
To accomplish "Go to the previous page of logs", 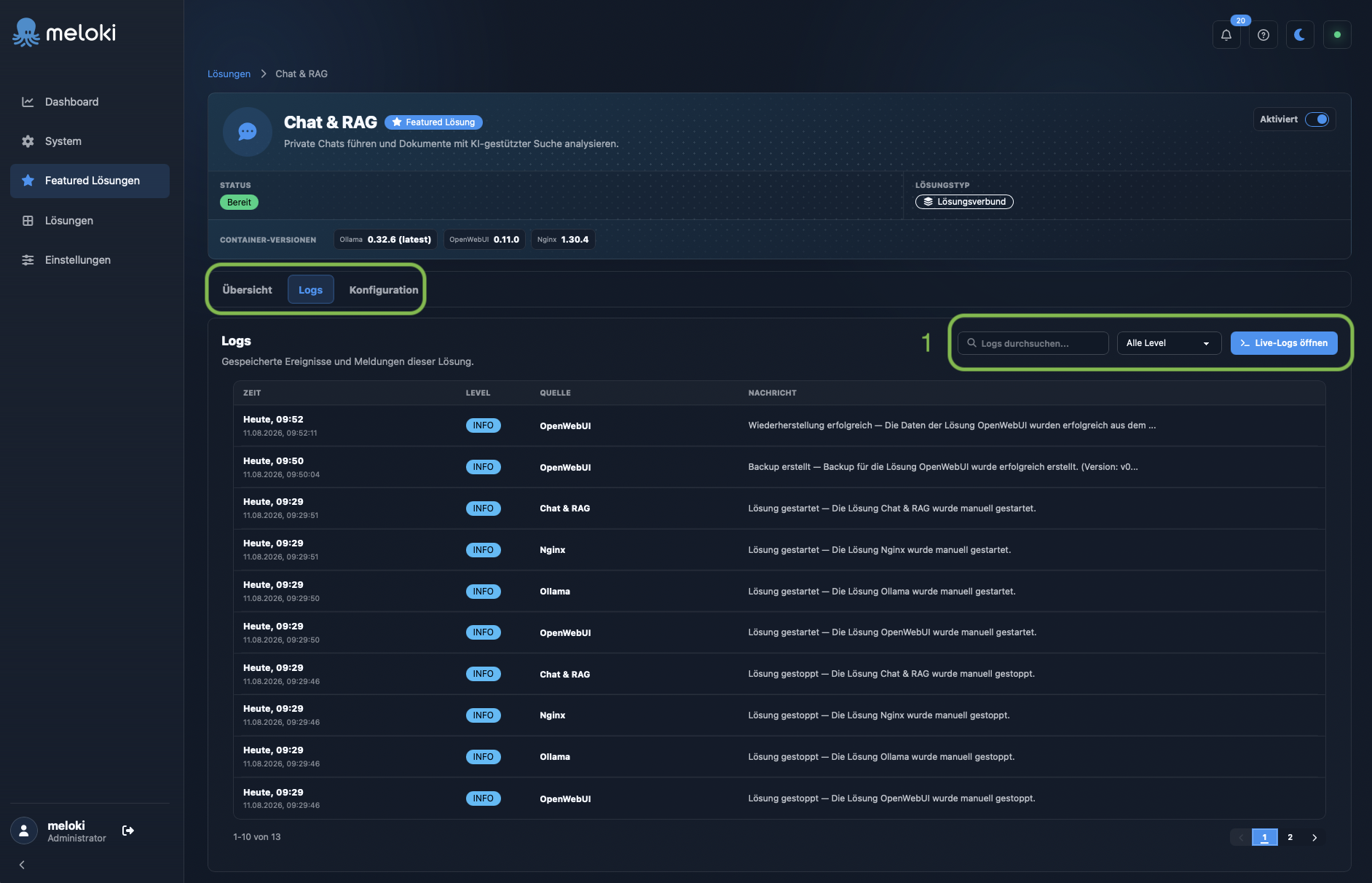I will click(x=1241, y=838).
